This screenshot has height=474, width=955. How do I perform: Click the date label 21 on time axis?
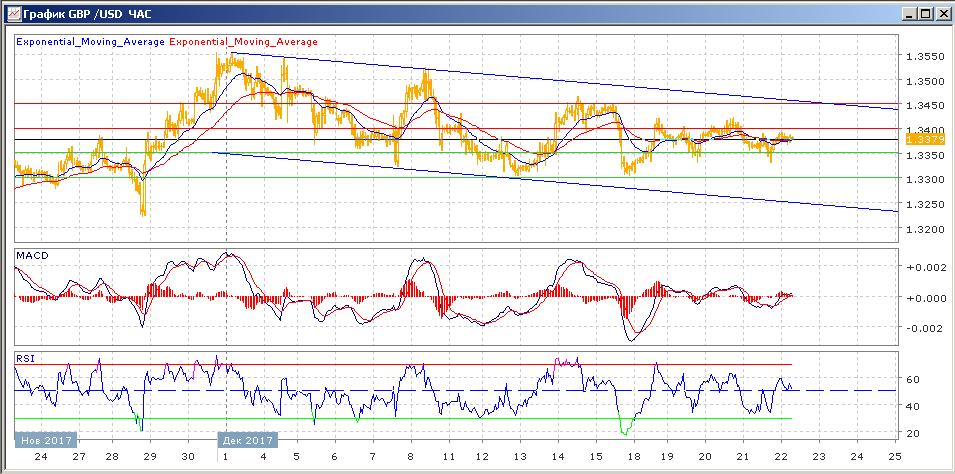742,457
